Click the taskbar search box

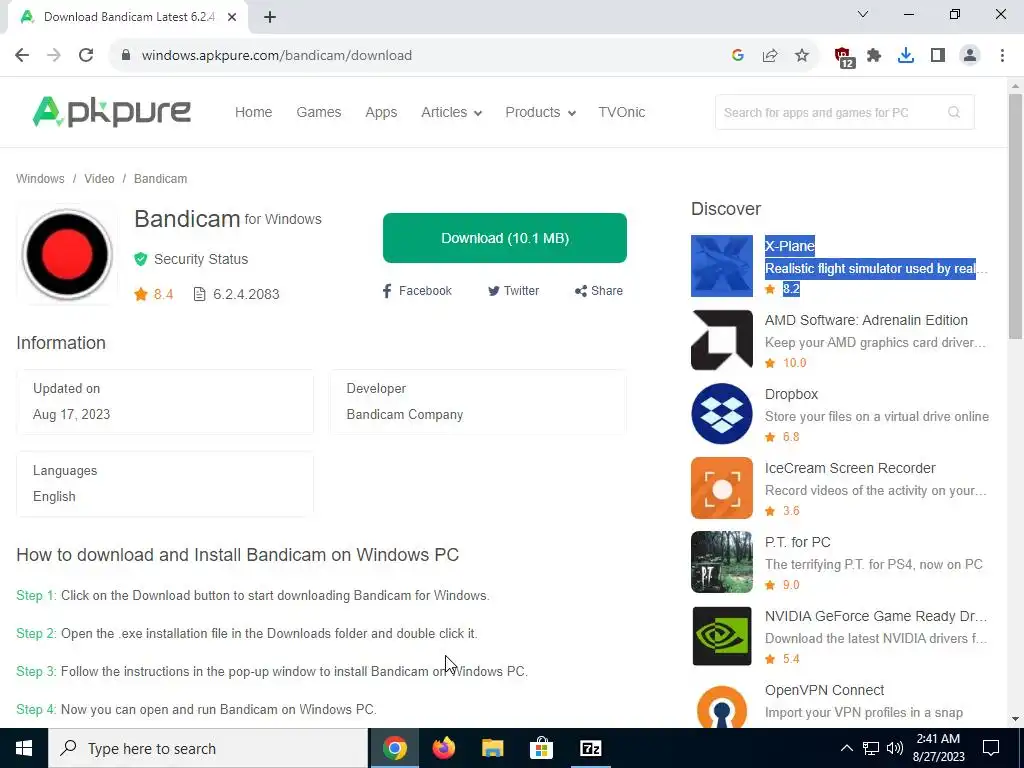(x=208, y=748)
